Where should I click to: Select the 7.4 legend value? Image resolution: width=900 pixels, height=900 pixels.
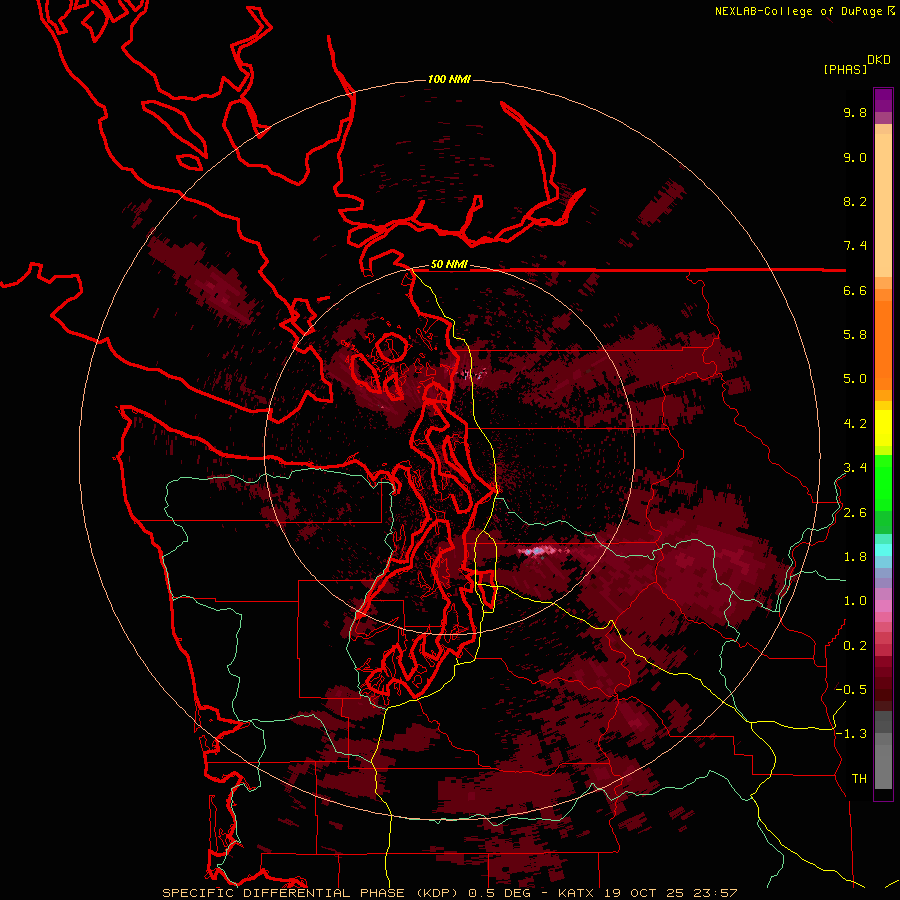tap(855, 246)
